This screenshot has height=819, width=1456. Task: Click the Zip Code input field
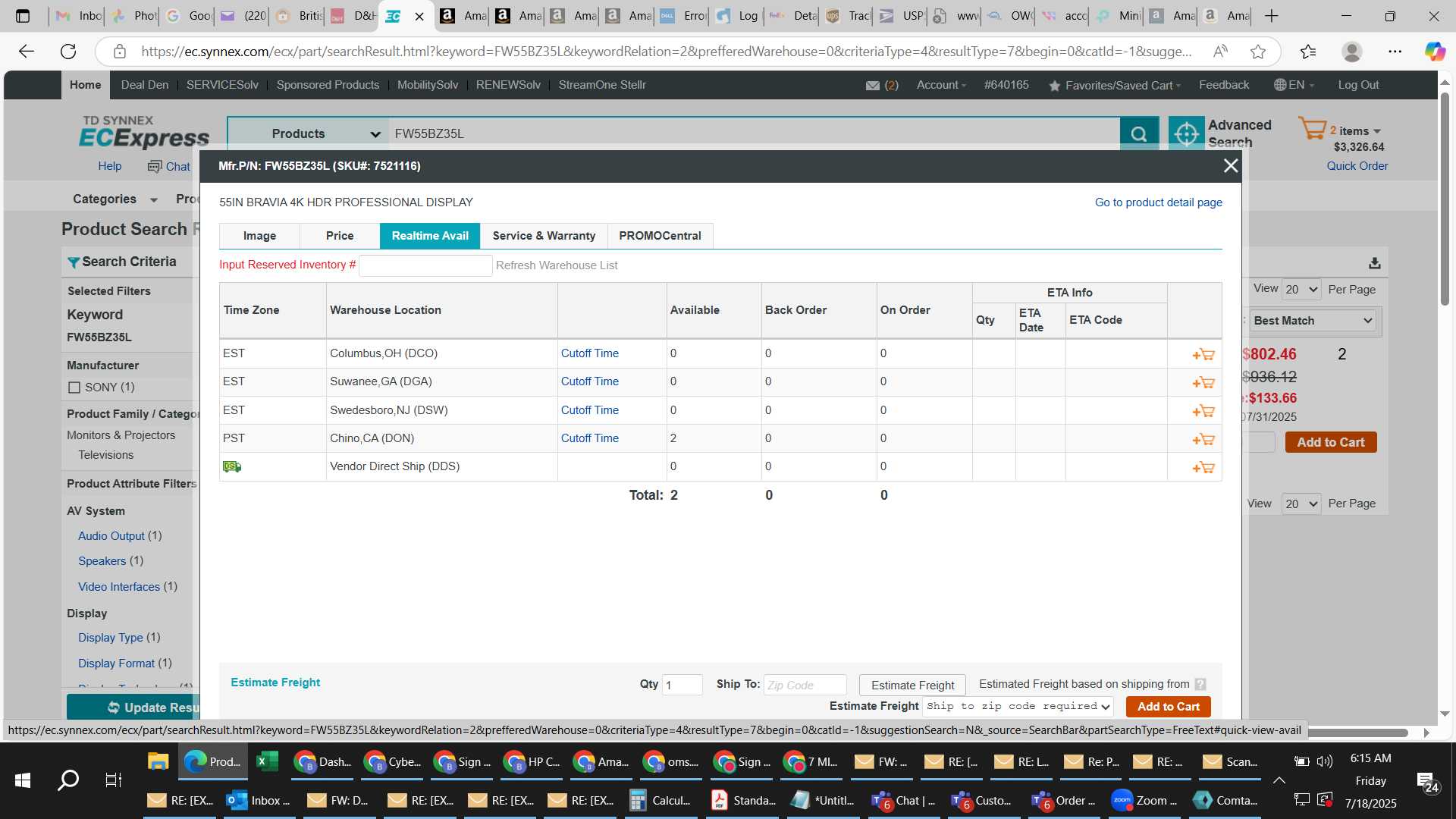click(x=805, y=685)
